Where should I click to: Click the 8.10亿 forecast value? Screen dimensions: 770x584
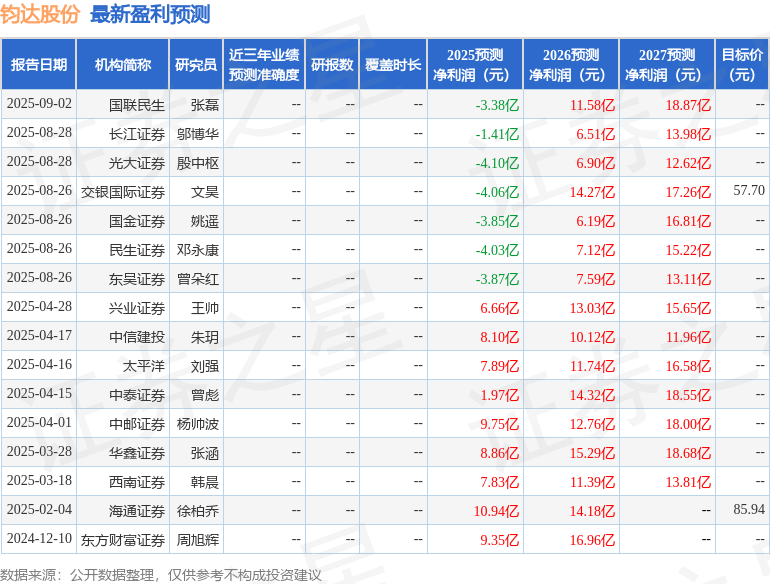(499, 336)
